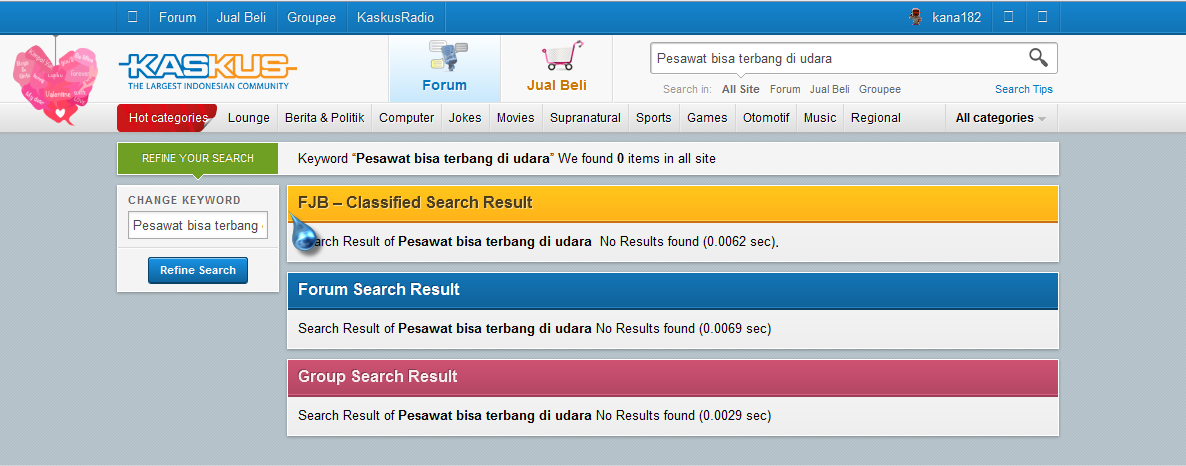Open the Berita & Politik category
This screenshot has width=1186, height=466.
pos(324,118)
